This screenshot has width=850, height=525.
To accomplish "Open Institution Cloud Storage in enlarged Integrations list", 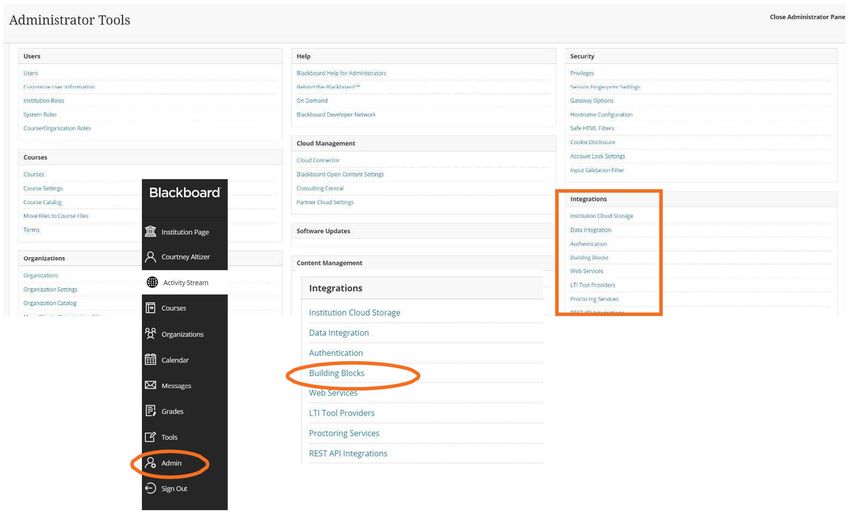I will (355, 312).
